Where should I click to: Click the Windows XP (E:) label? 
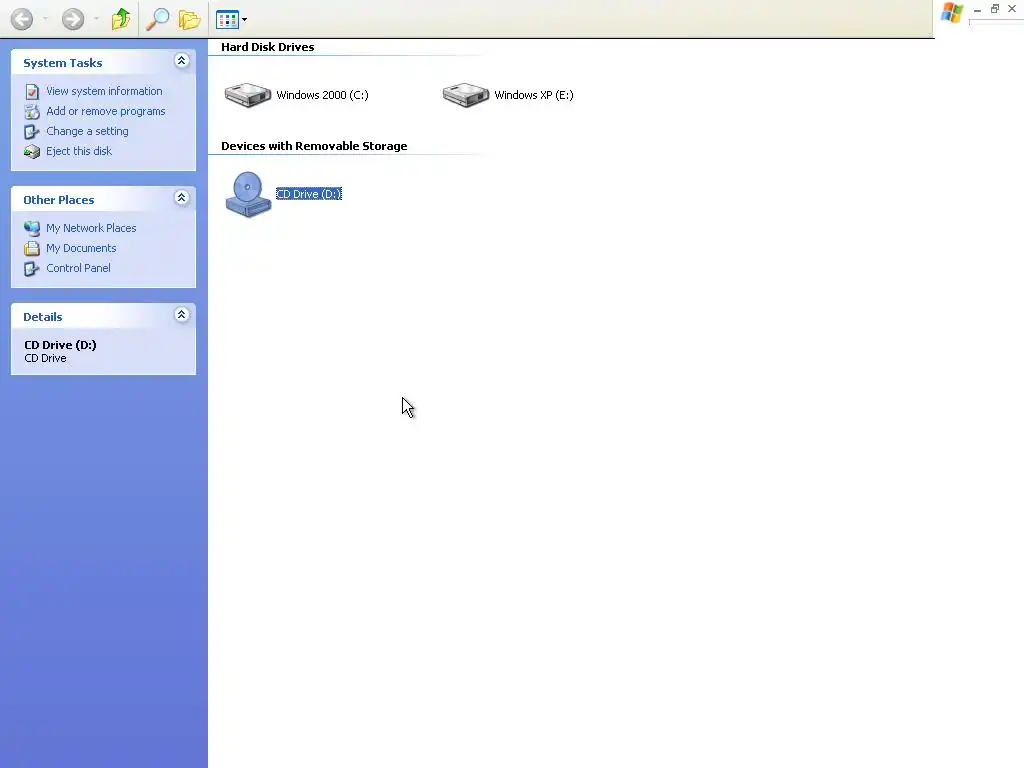(x=534, y=95)
